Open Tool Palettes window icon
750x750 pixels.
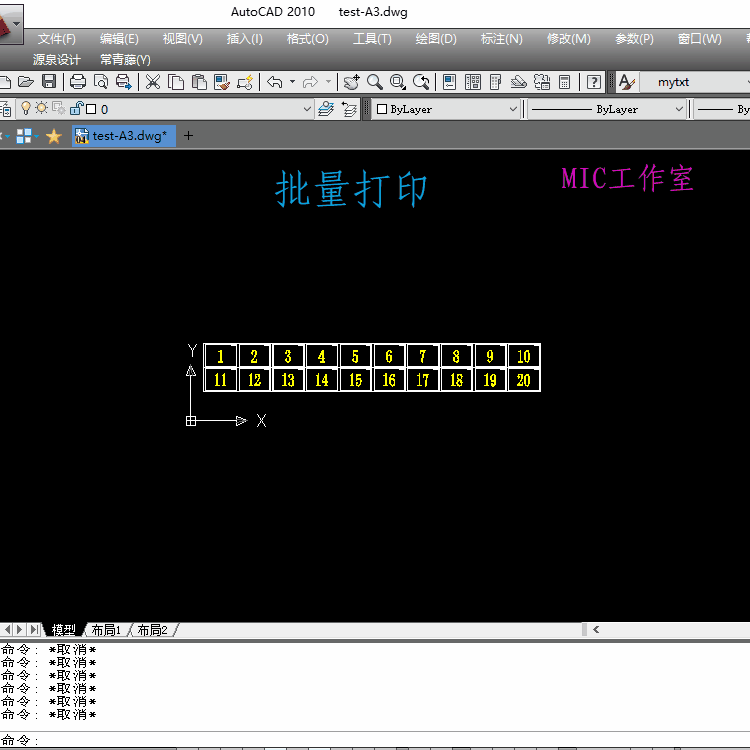[x=496, y=82]
